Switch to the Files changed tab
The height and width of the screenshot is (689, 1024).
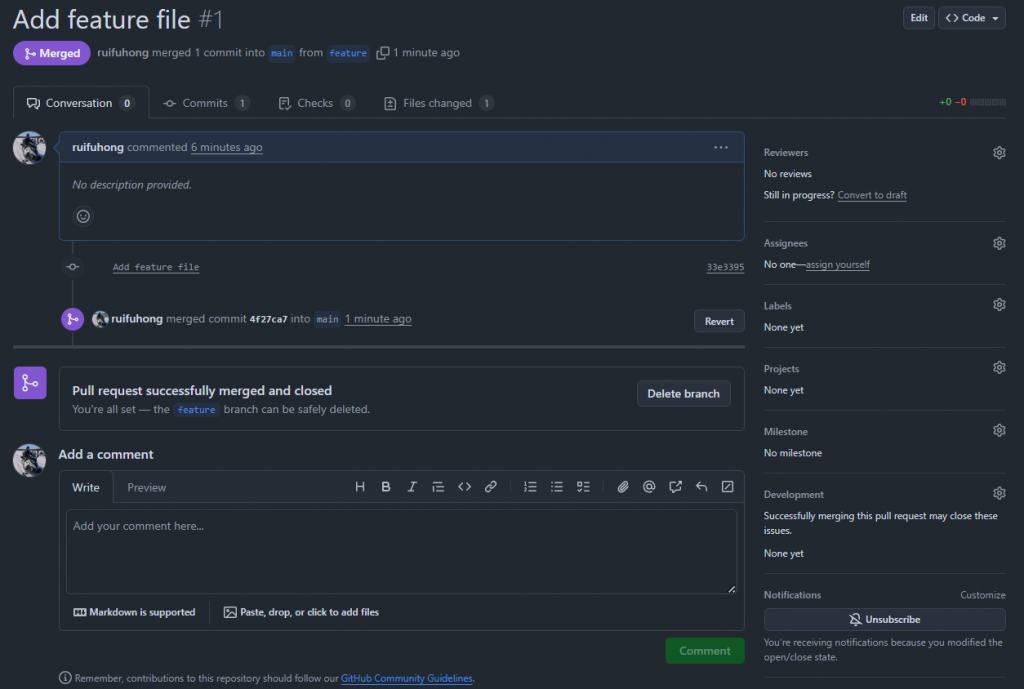tap(438, 103)
